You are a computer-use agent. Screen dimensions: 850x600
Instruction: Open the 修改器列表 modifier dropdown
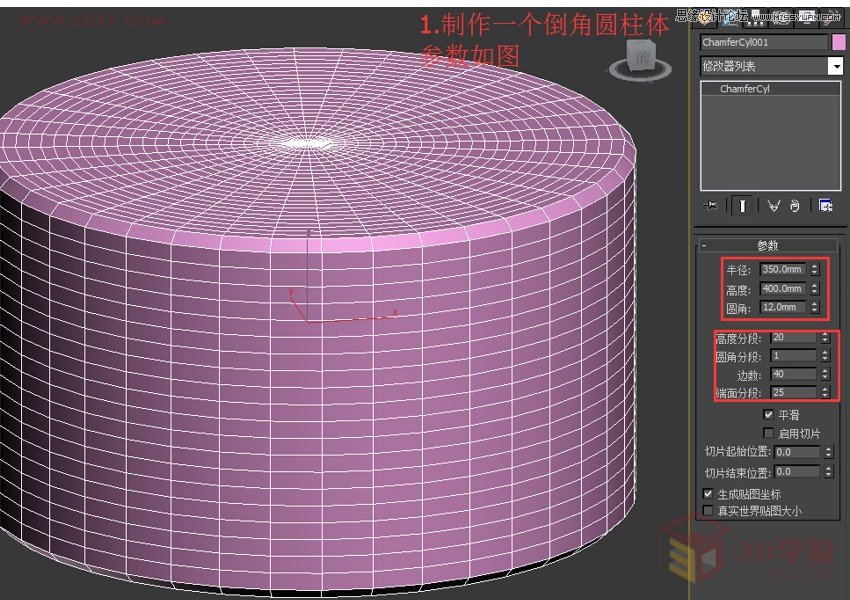[838, 65]
